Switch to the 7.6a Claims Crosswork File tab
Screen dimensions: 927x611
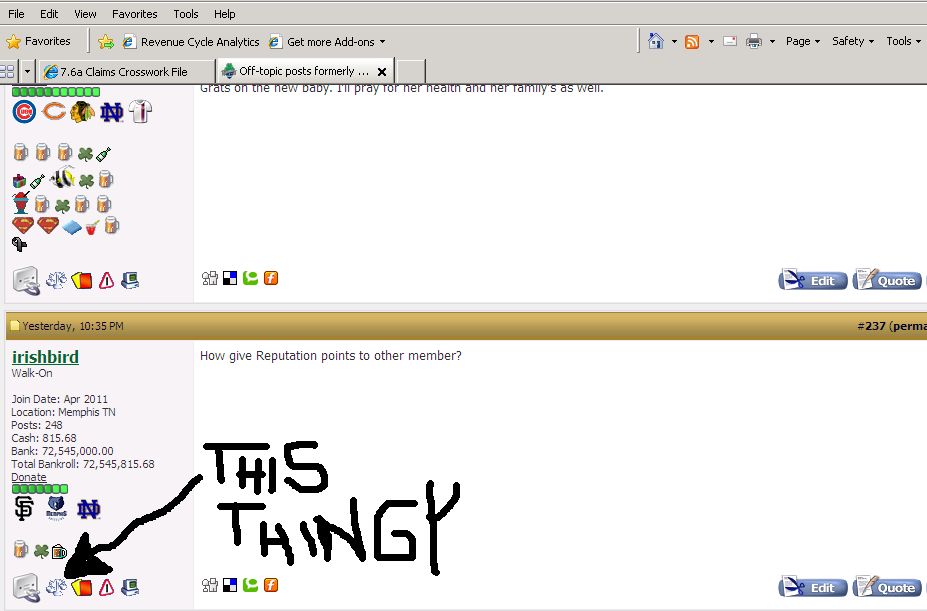125,71
